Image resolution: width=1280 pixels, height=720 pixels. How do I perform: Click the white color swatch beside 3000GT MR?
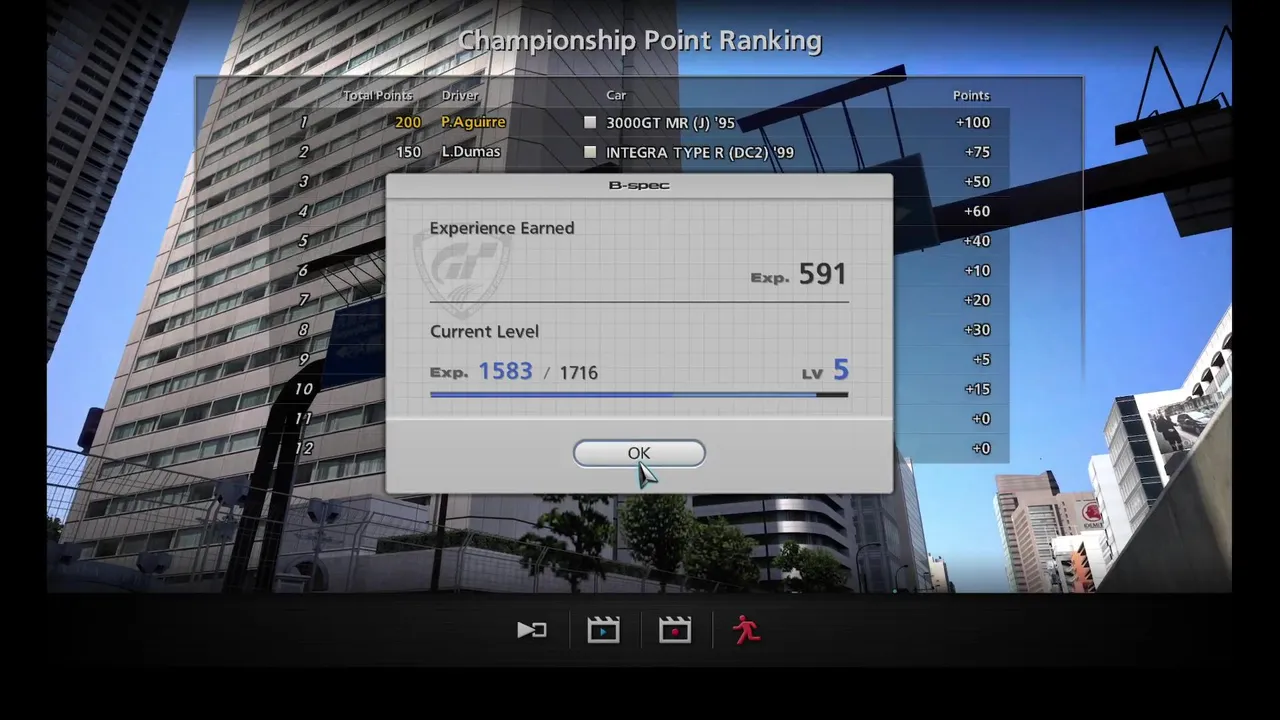tap(590, 122)
